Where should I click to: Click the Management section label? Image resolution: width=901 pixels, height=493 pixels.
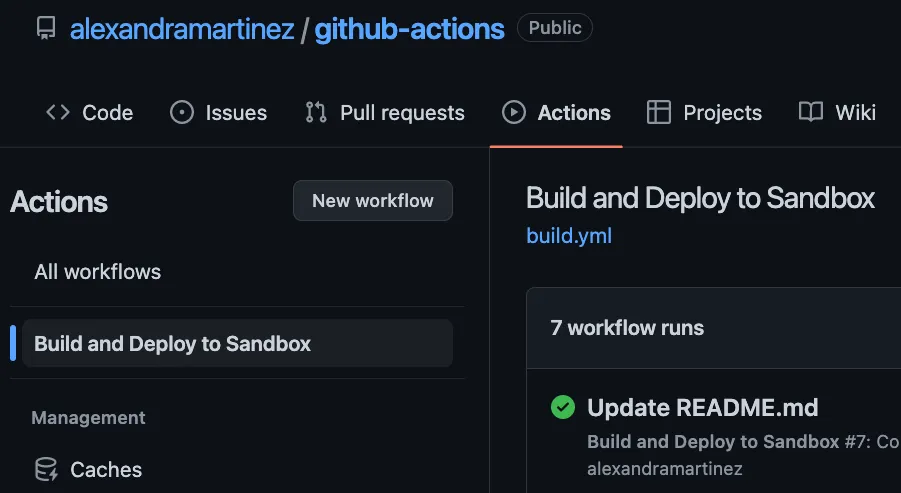[x=88, y=418]
